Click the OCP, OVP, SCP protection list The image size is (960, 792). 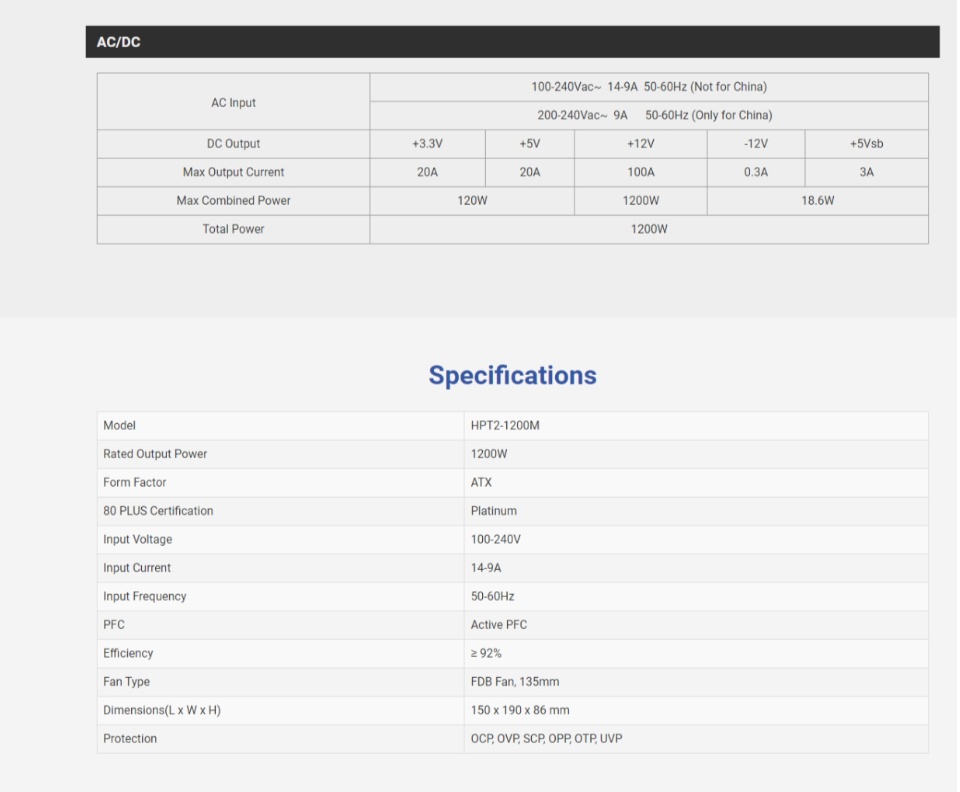pos(546,739)
